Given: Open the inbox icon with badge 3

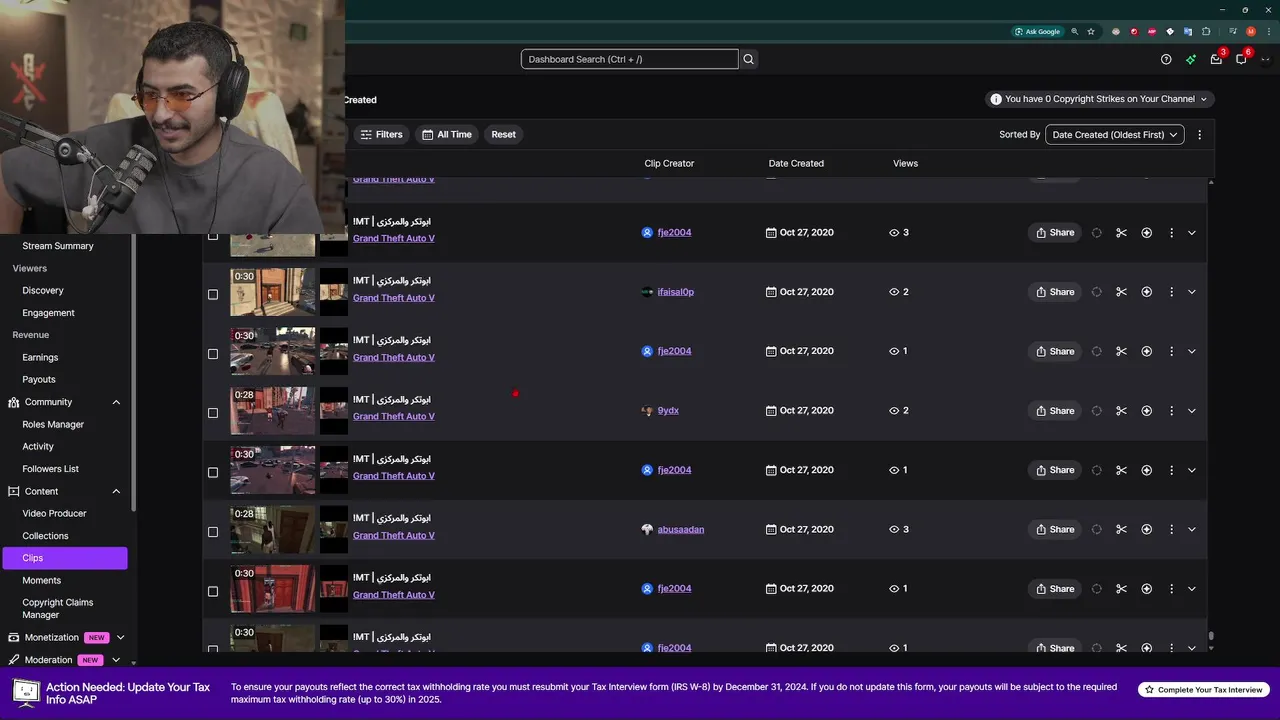Looking at the screenshot, I should 1216,59.
